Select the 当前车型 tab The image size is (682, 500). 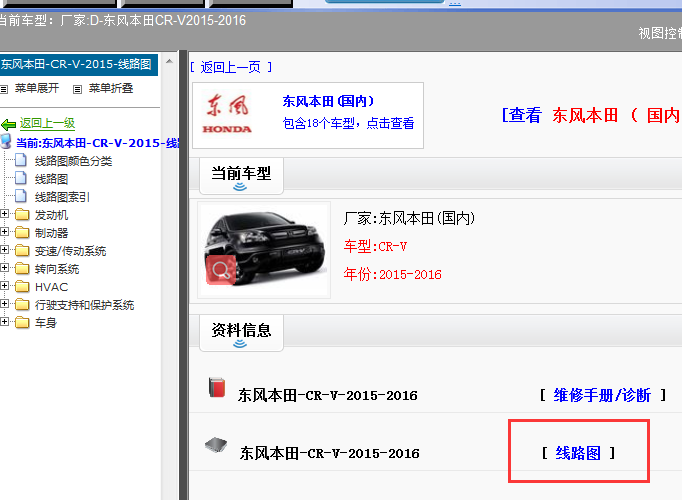pyautogui.click(x=241, y=176)
